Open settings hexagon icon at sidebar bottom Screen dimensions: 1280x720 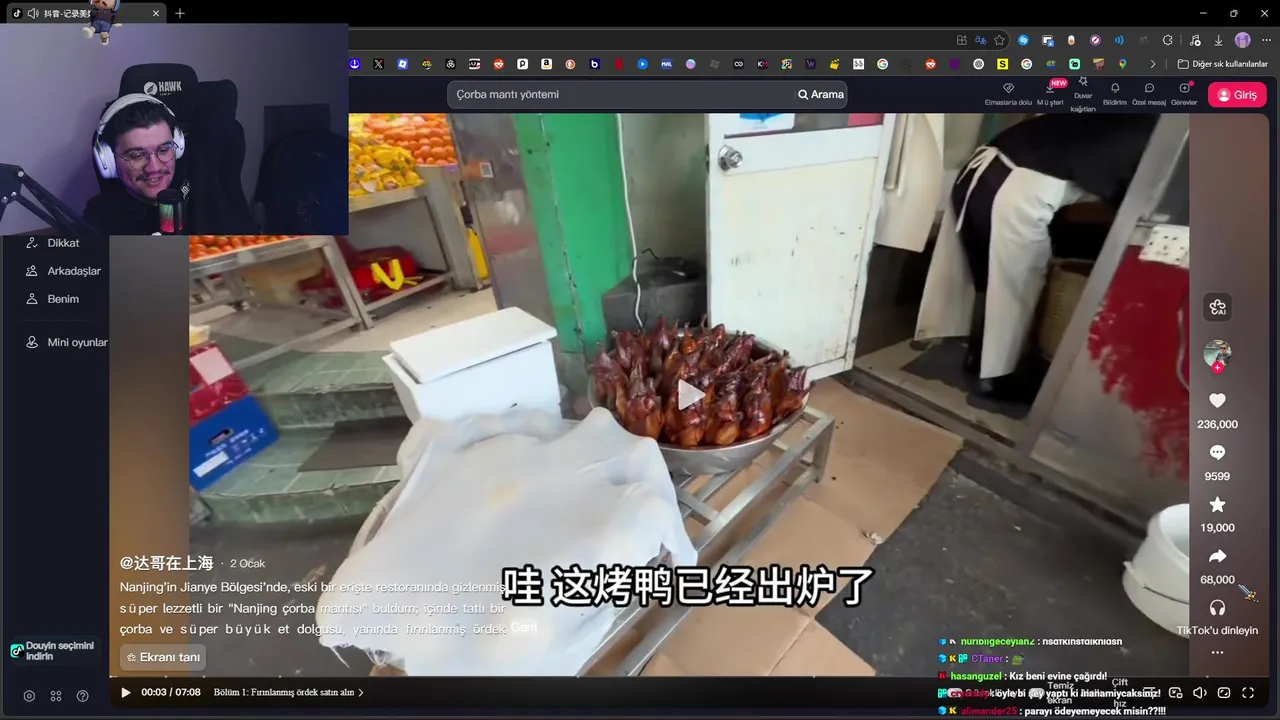29,696
